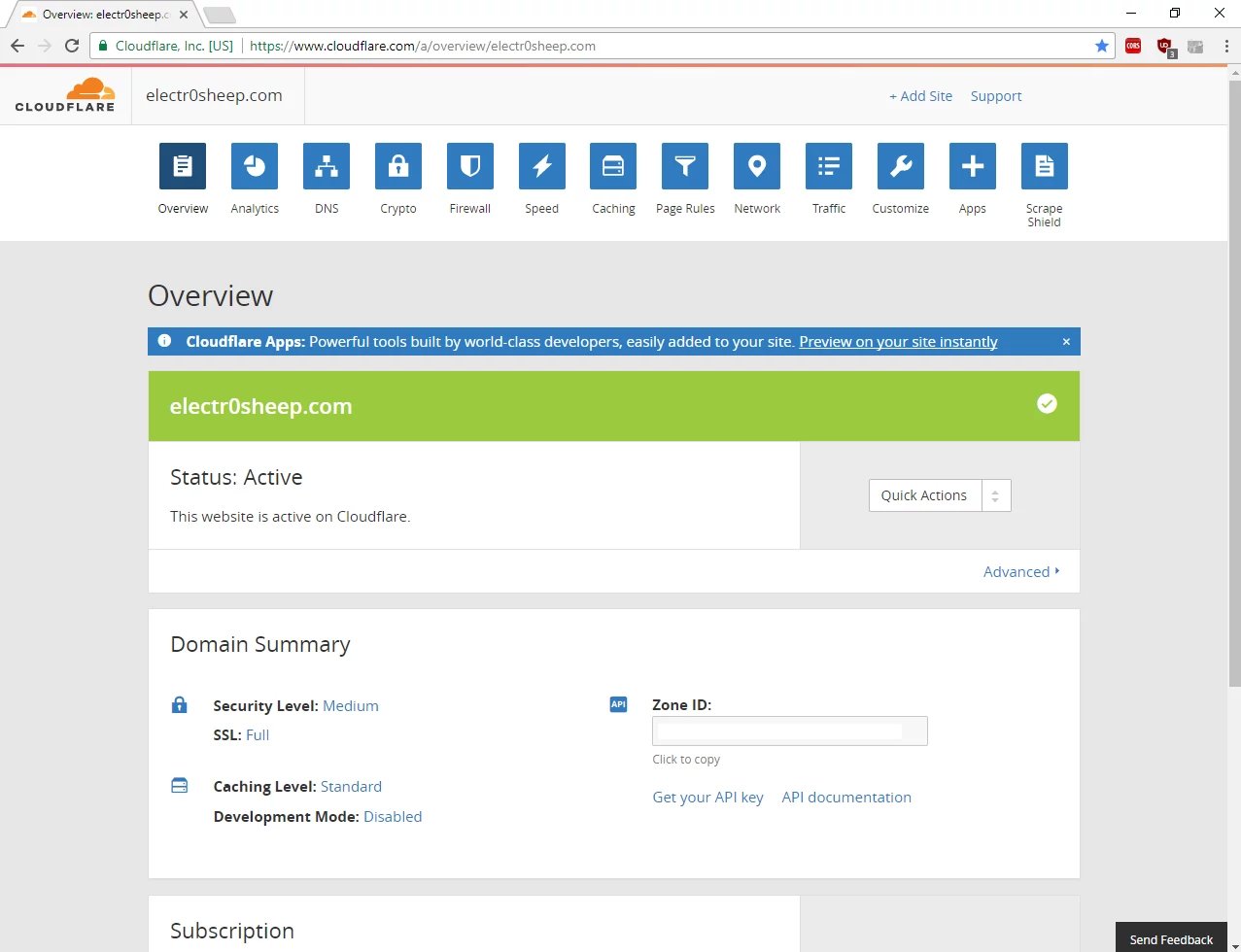
Task: Open the Caching settings icon
Action: (x=613, y=166)
